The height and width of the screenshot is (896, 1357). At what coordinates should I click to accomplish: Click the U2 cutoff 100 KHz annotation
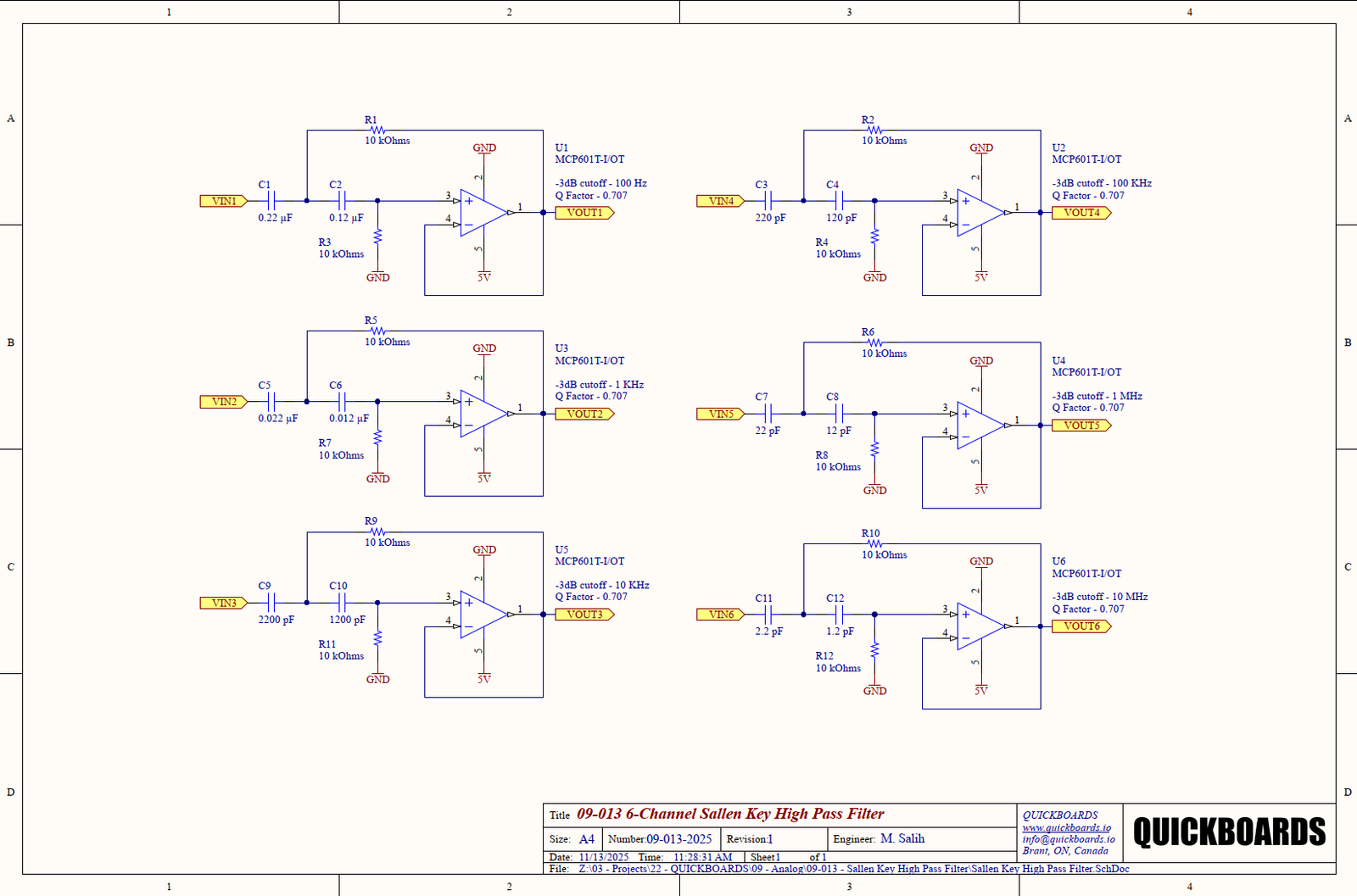click(1102, 183)
